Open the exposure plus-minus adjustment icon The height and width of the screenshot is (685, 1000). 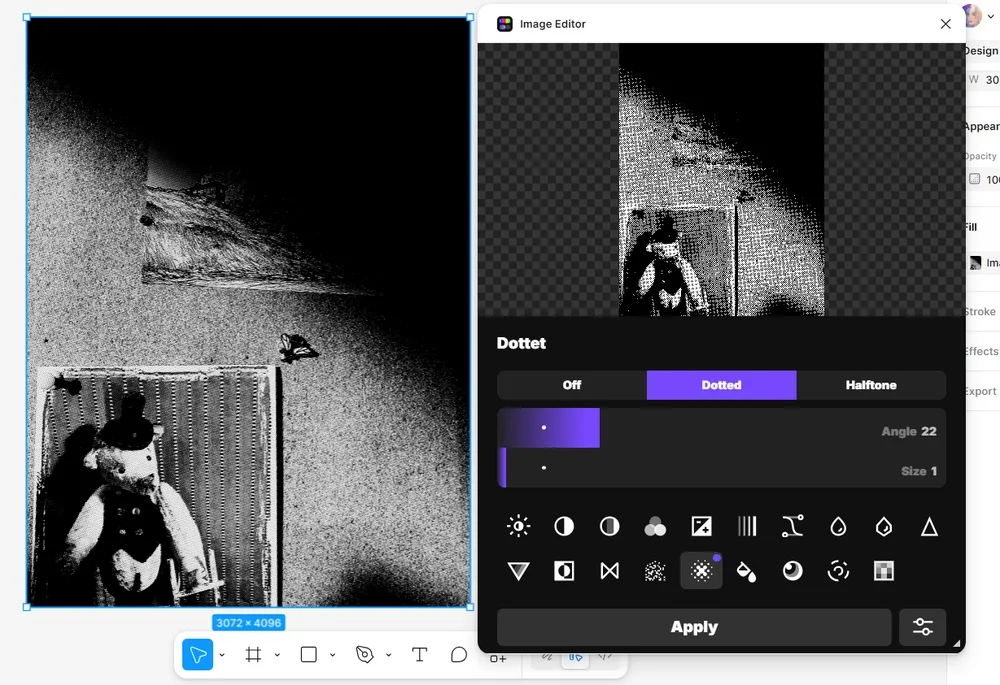[x=701, y=526]
